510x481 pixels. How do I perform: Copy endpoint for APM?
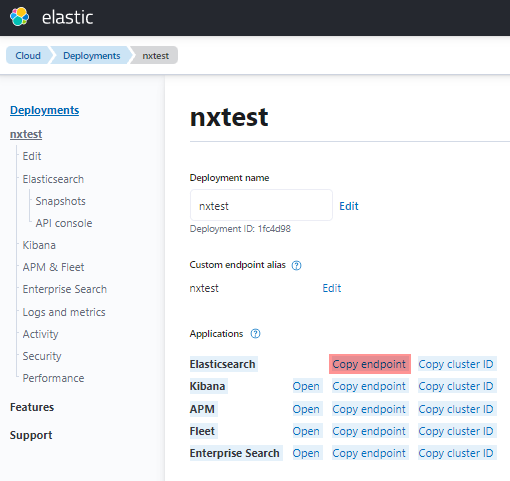tap(370, 409)
